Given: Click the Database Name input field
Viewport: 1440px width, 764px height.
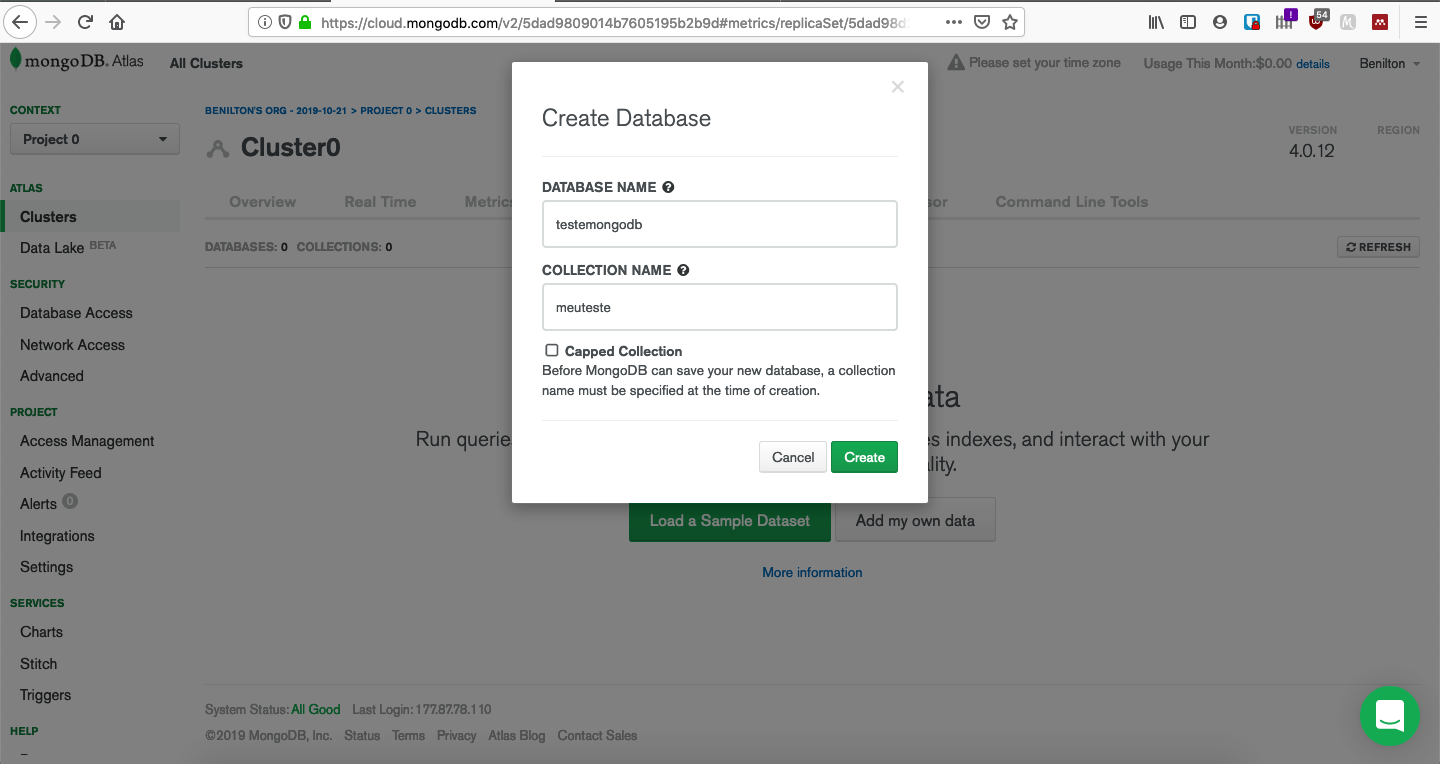Looking at the screenshot, I should [720, 224].
